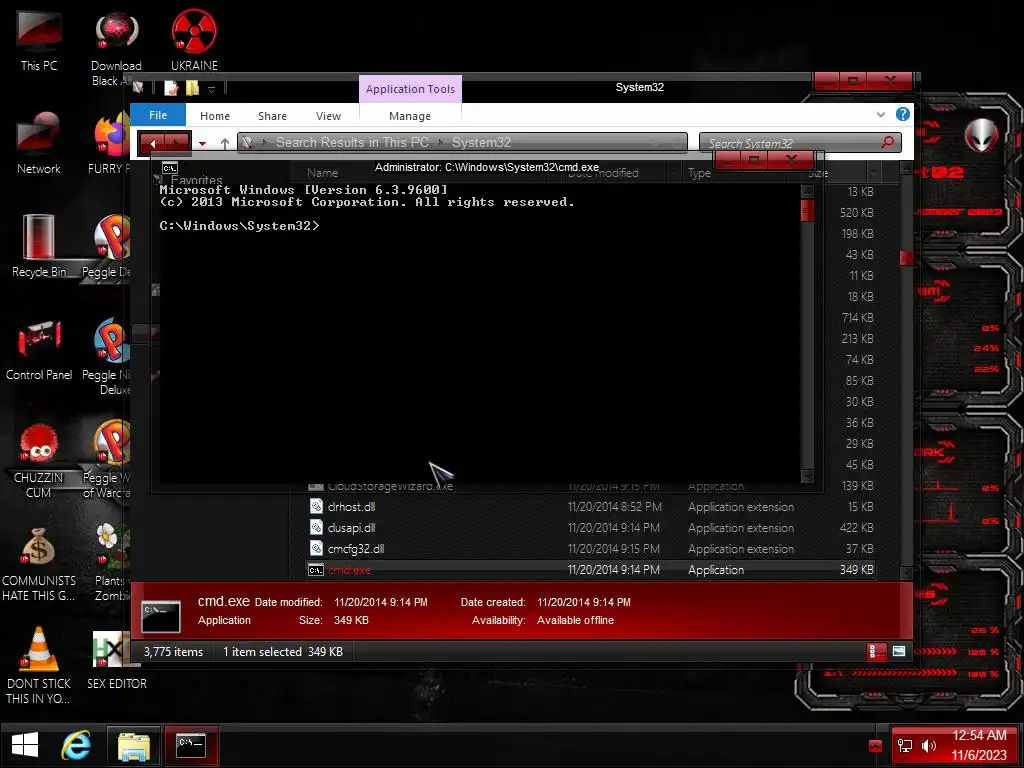Open the Share ribbon tab

click(272, 116)
